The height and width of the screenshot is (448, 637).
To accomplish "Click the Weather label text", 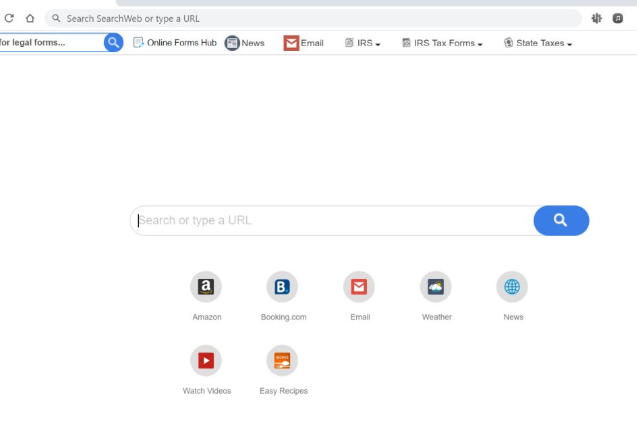I will (x=437, y=317).
